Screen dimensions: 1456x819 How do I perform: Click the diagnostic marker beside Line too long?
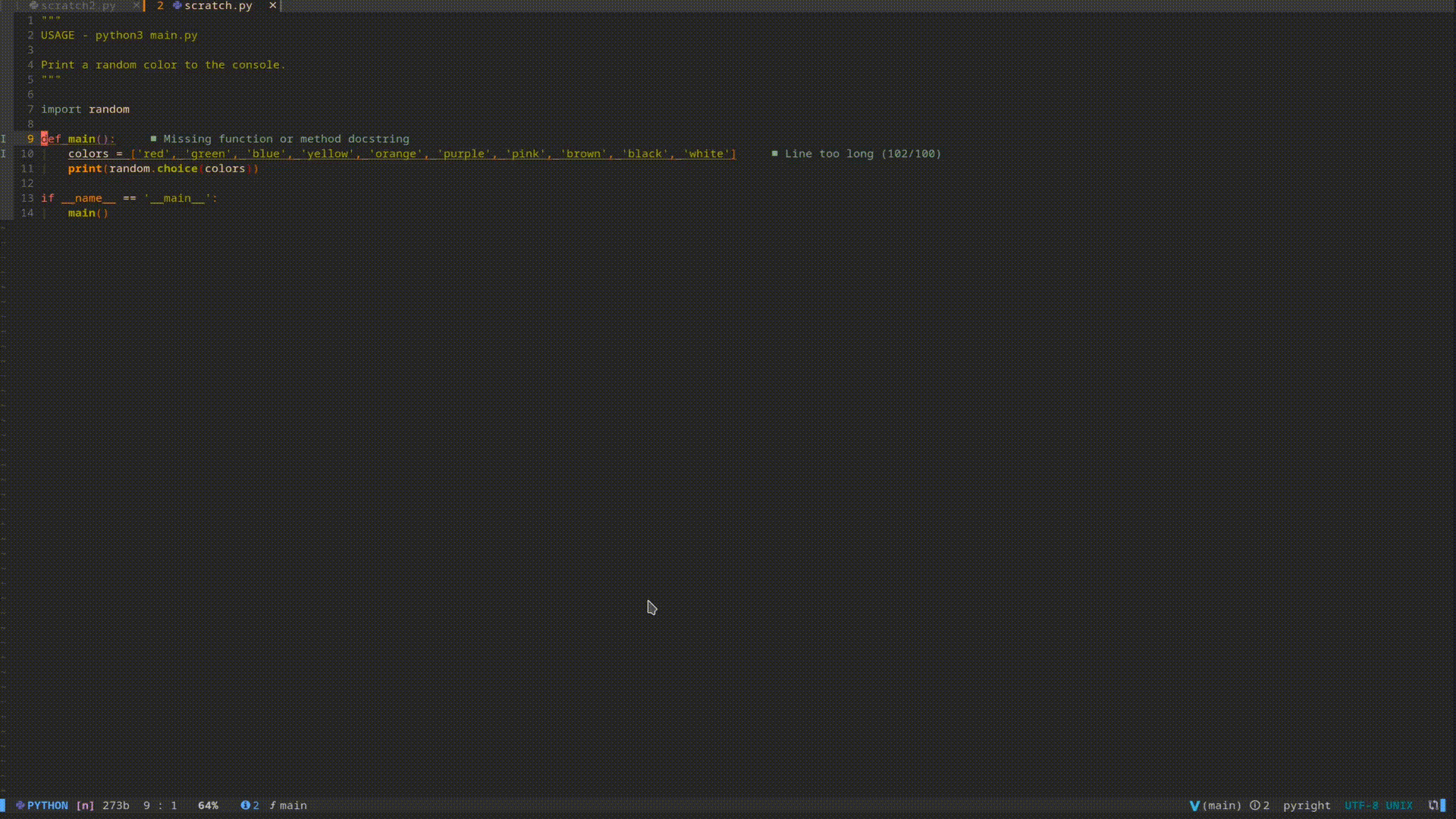[x=774, y=153]
